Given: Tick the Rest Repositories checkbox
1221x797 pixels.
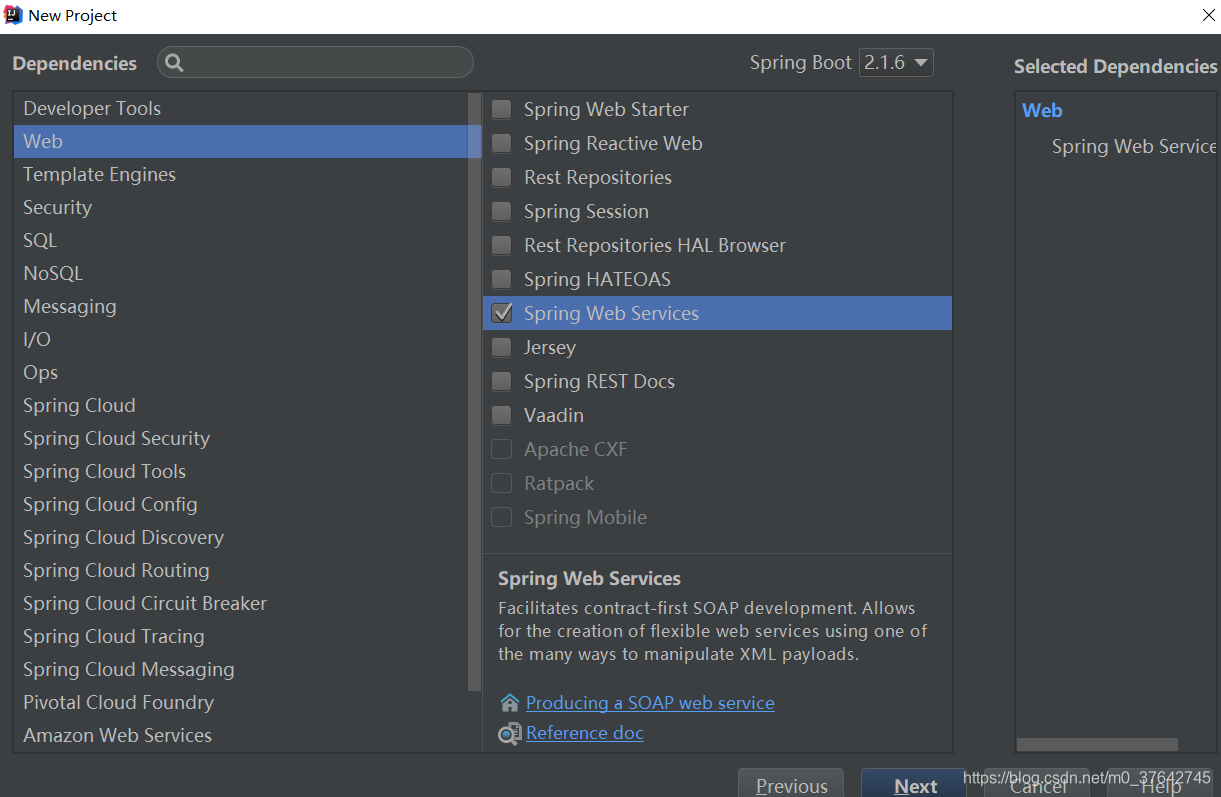Looking at the screenshot, I should (x=502, y=177).
